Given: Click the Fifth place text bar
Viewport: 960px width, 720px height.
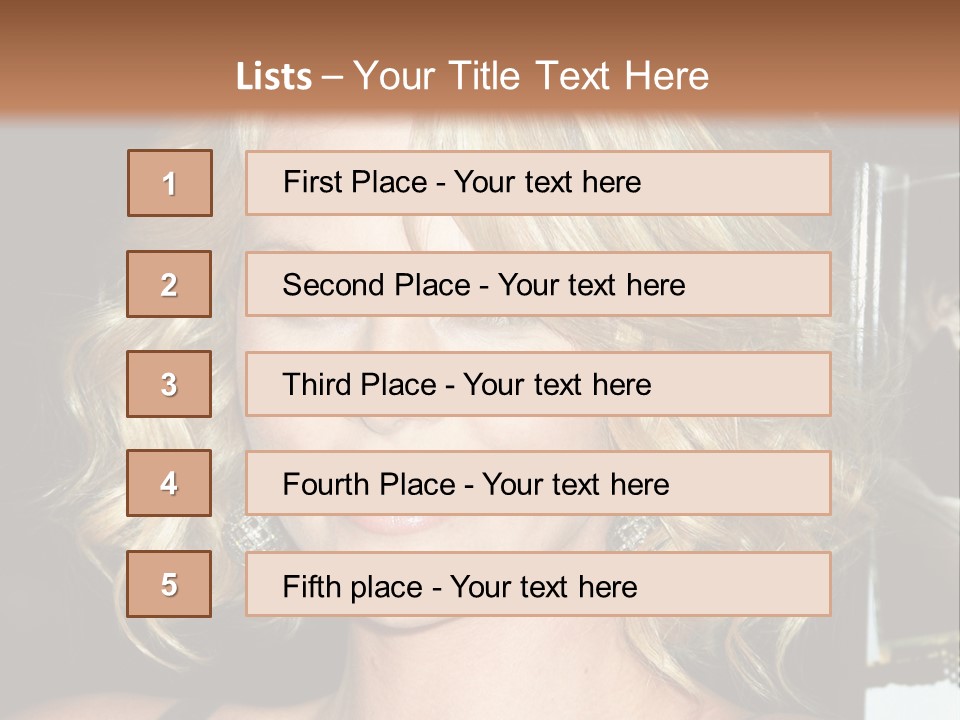Looking at the screenshot, I should pos(538,584).
